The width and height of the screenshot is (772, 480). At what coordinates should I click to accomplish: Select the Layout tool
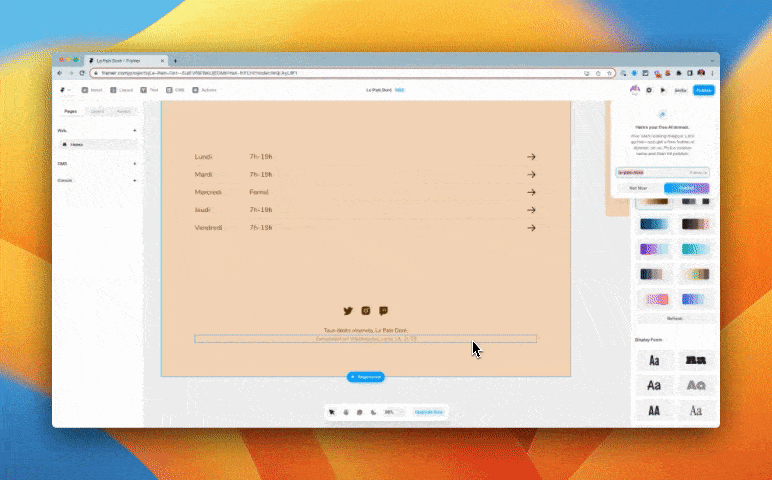pyautogui.click(x=121, y=90)
